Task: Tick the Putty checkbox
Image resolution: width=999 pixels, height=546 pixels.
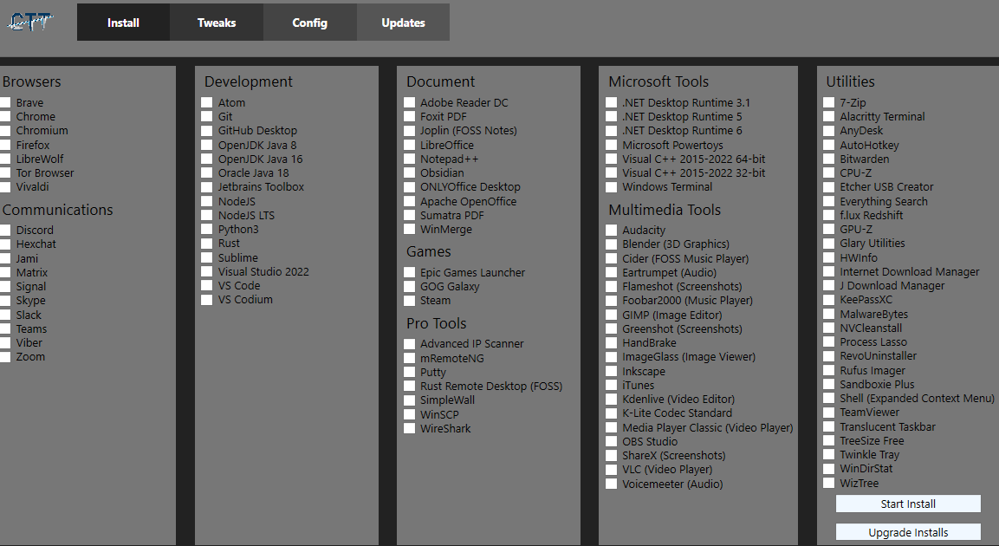Action: click(410, 372)
